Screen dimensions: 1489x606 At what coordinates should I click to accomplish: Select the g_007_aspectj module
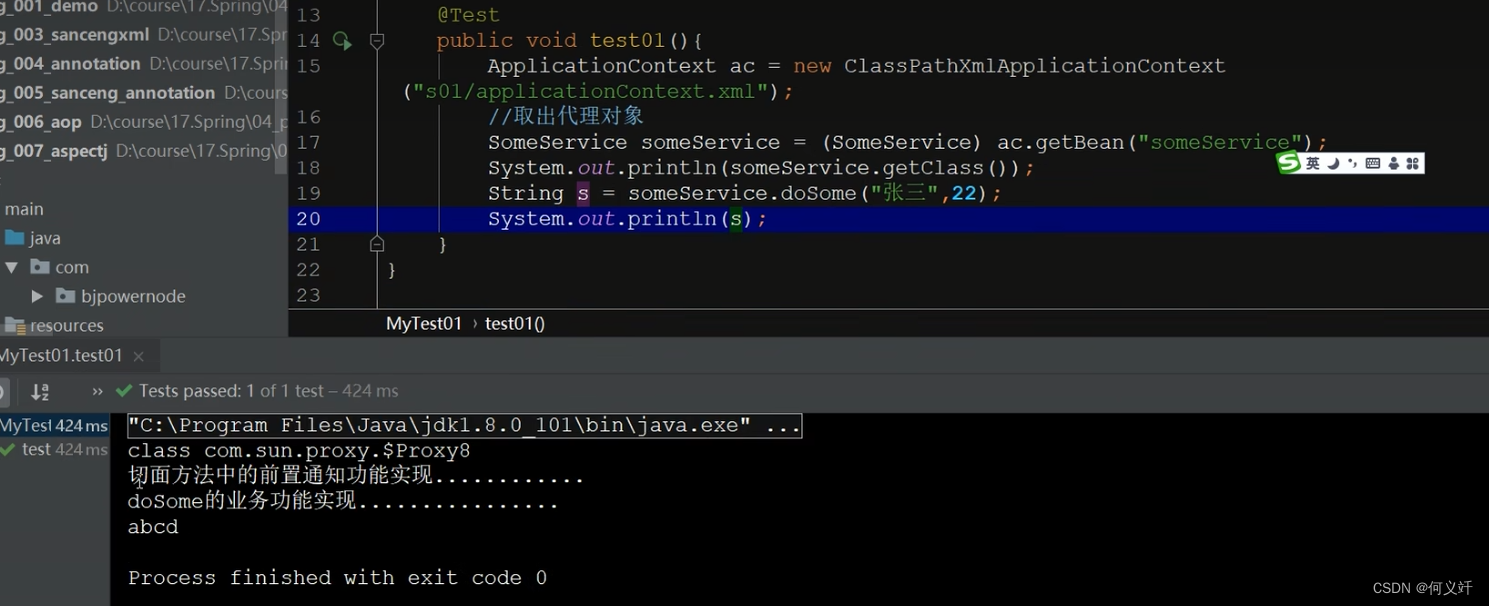(54, 151)
